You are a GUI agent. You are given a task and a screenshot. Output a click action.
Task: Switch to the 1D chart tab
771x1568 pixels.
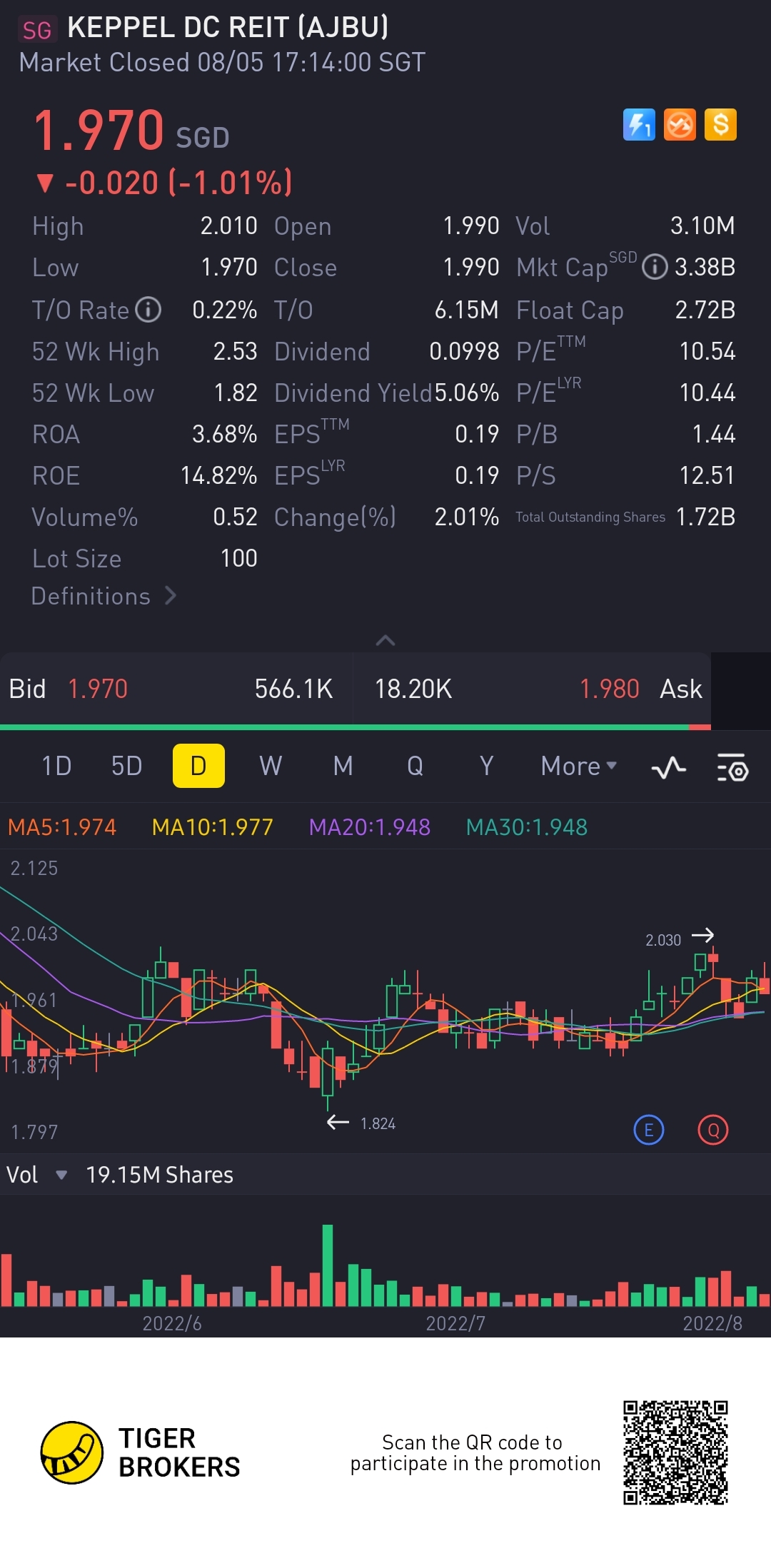coord(56,766)
